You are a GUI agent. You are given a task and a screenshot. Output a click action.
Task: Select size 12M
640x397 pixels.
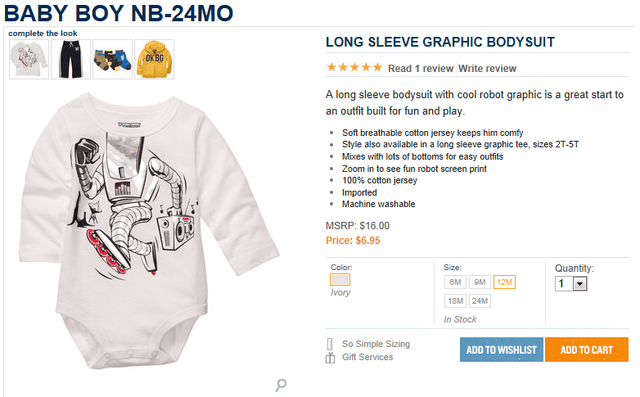coord(504,282)
